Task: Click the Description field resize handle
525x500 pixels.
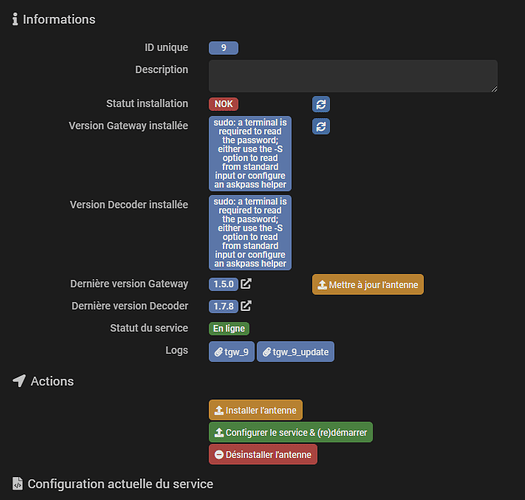Action: (495, 89)
